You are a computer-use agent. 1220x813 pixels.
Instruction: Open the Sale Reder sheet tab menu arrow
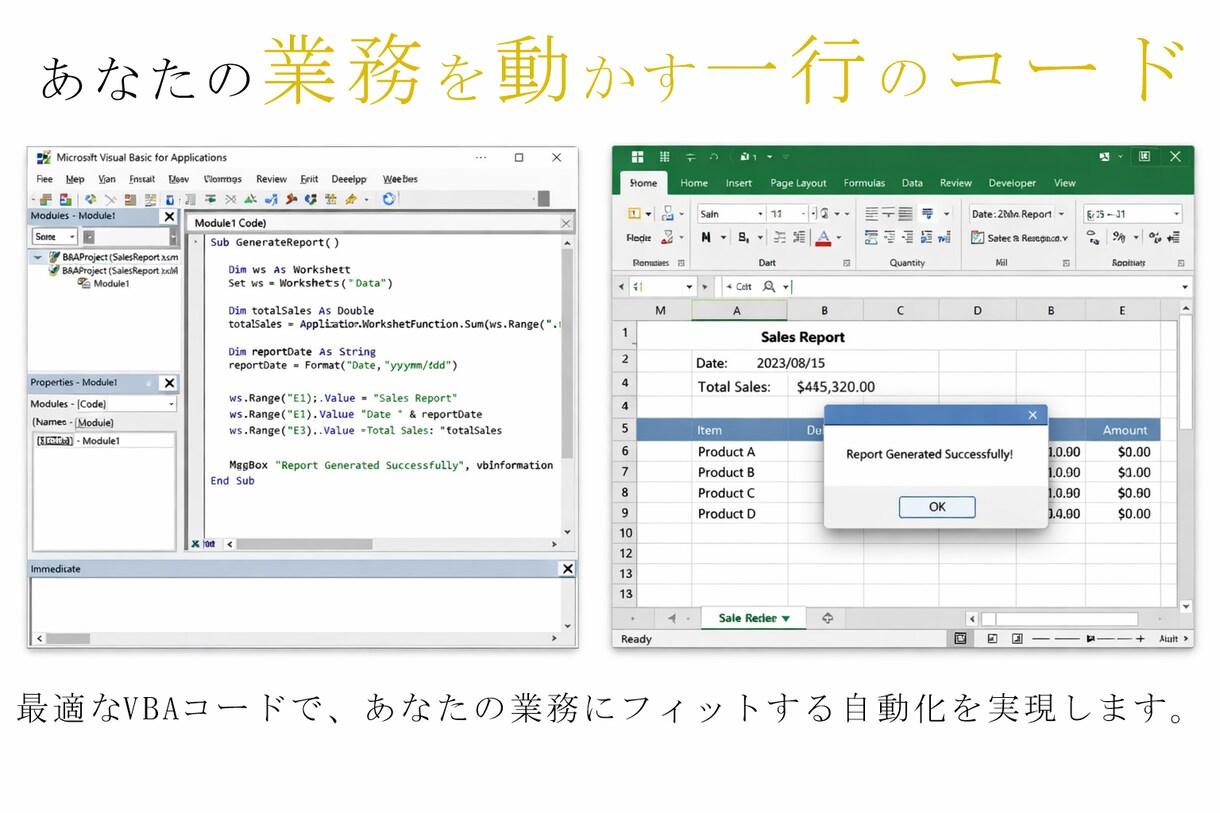pos(786,619)
